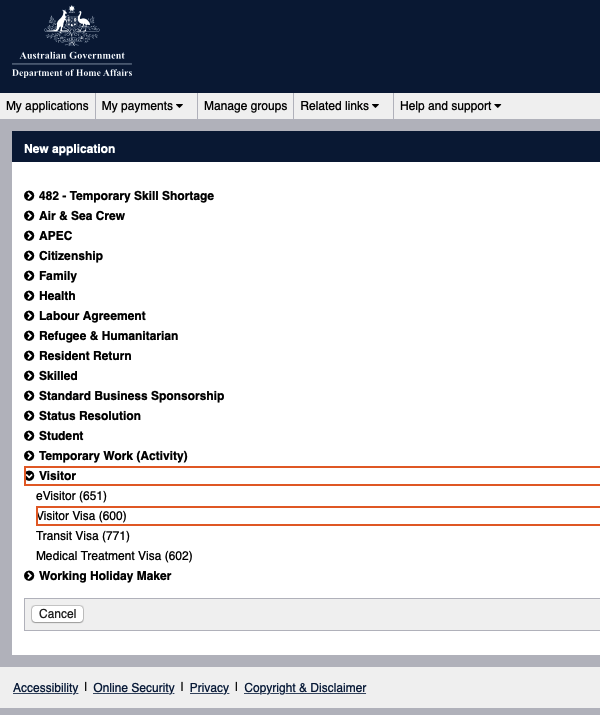The width and height of the screenshot is (600, 715).
Task: Select Visitor Visa (600)
Action: coord(82,516)
